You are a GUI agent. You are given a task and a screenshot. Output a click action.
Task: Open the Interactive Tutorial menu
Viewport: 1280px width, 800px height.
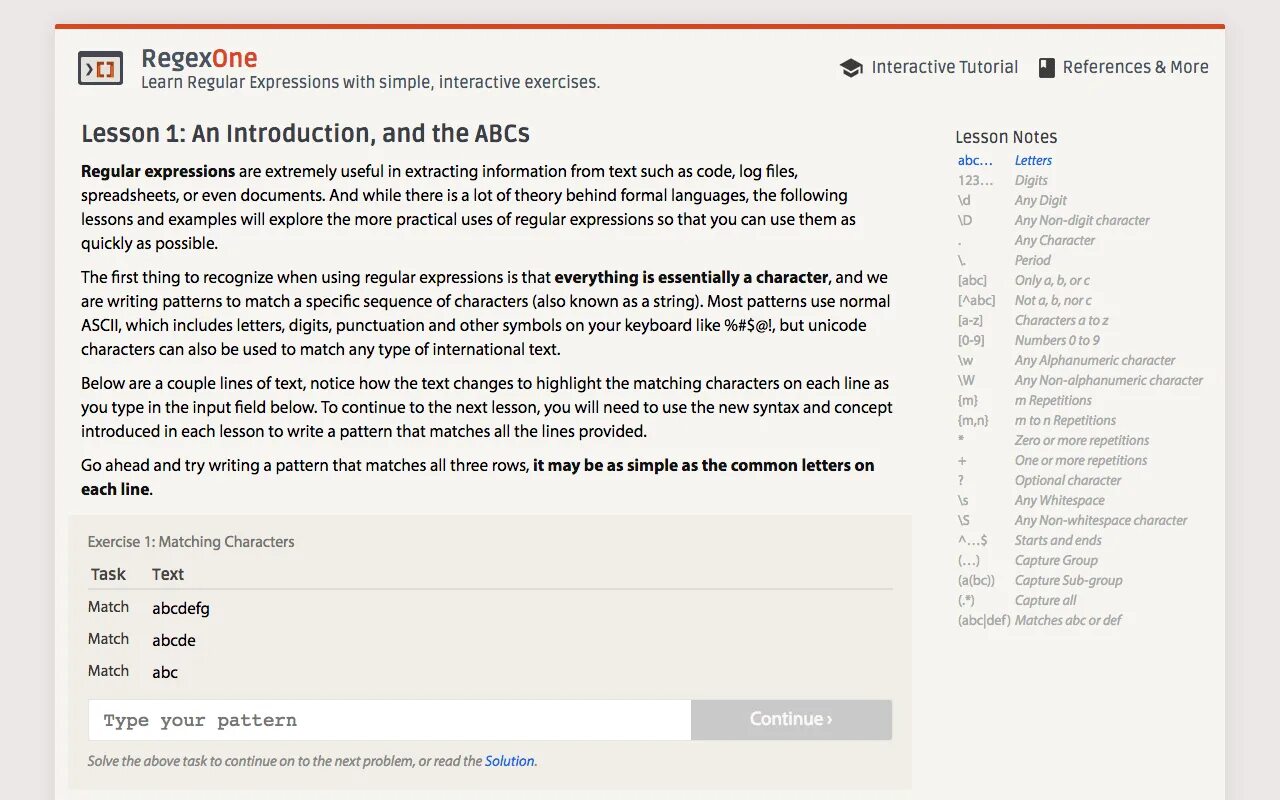point(944,67)
